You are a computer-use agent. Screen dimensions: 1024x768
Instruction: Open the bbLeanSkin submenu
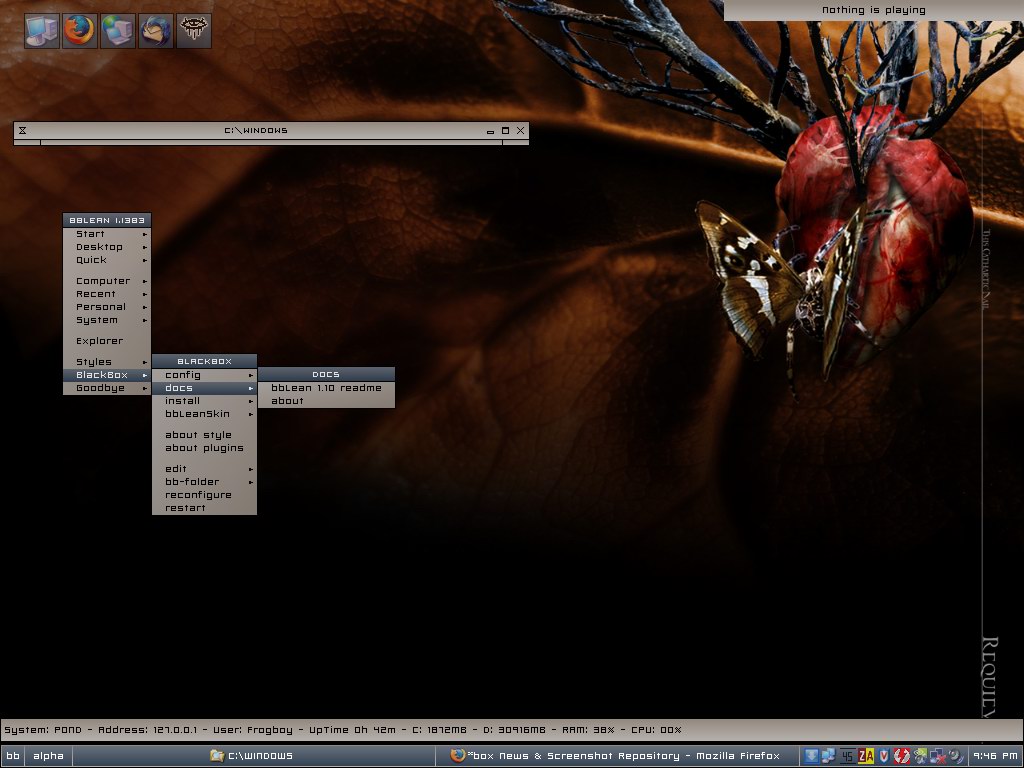[204, 414]
